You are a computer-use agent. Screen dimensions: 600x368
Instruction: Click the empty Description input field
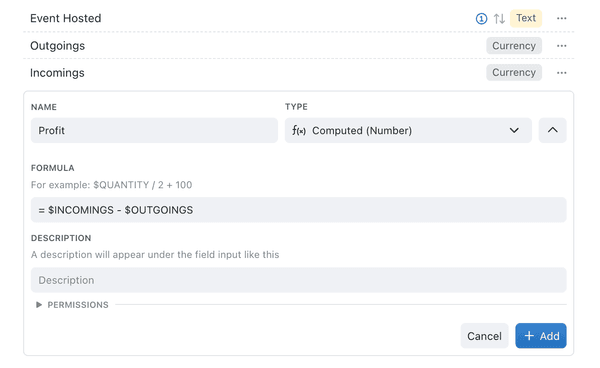(298, 280)
